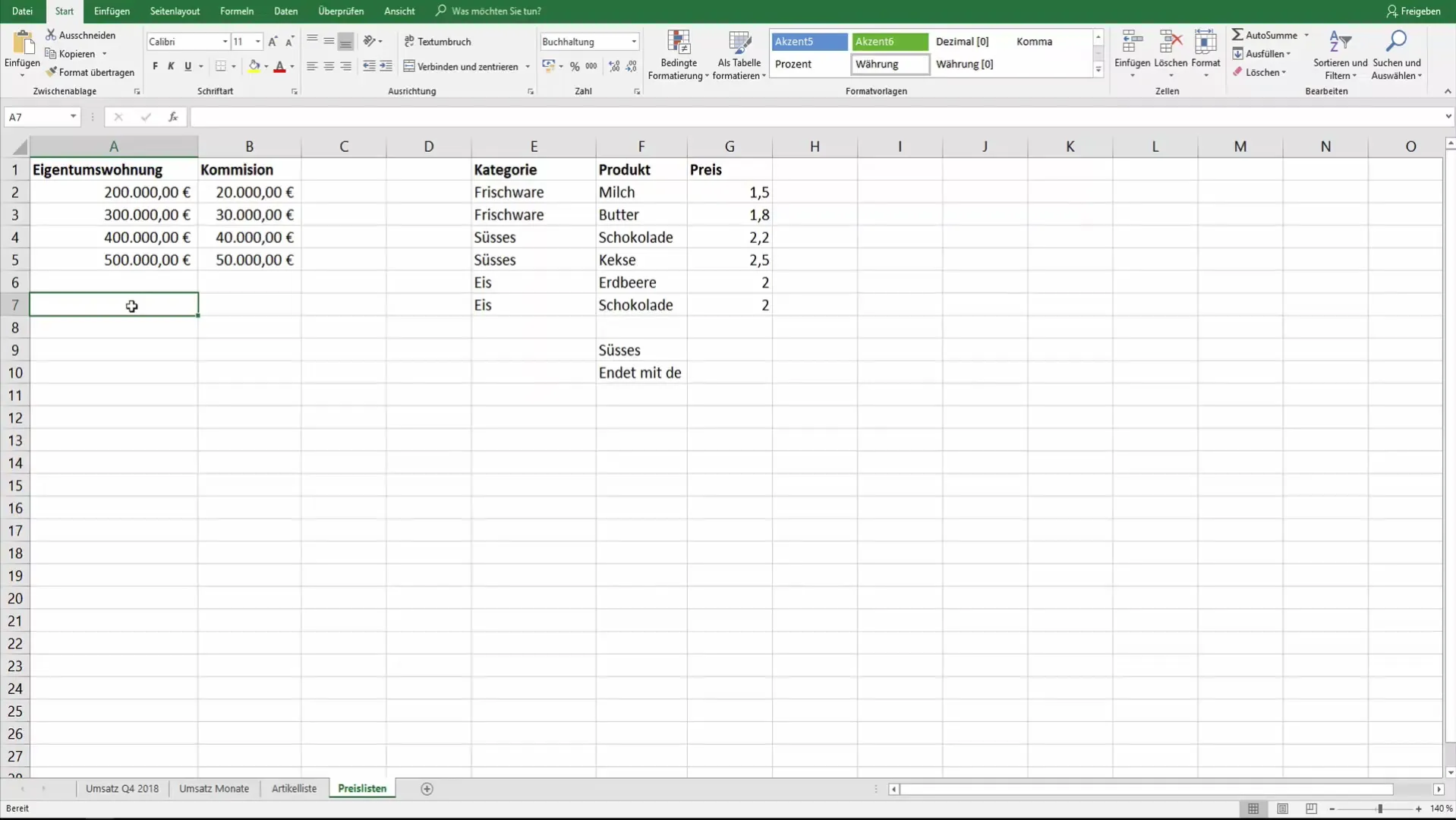Activate the Format übertragen paintbrush
1456x820 pixels.
51,72
